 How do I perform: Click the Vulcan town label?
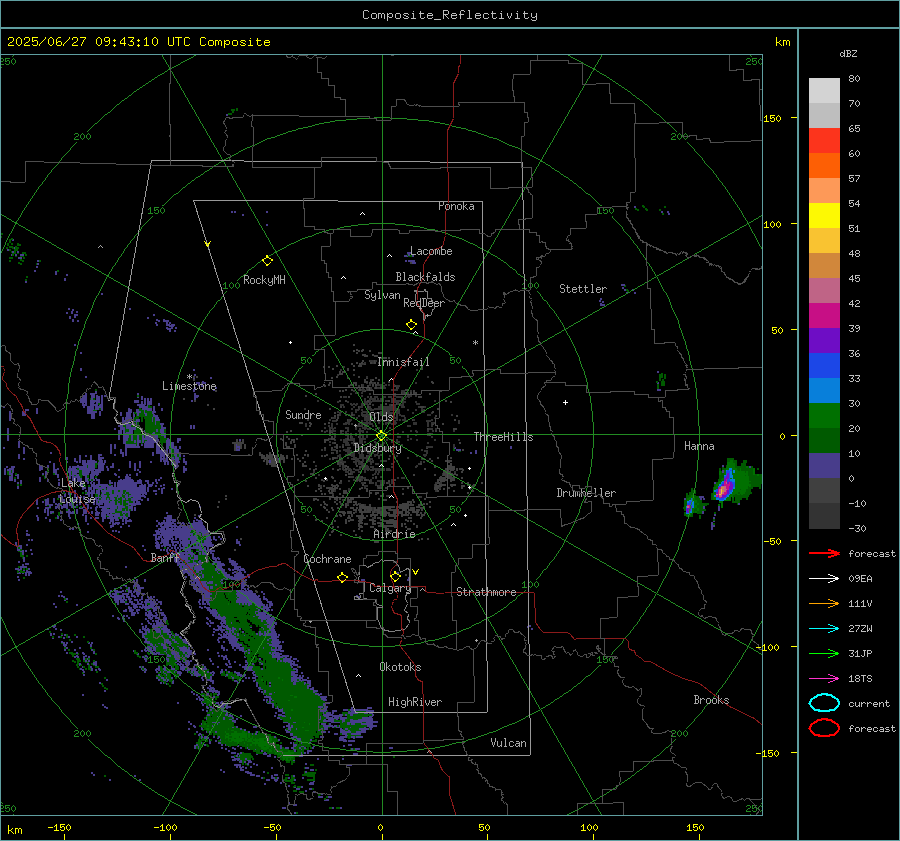pos(508,743)
